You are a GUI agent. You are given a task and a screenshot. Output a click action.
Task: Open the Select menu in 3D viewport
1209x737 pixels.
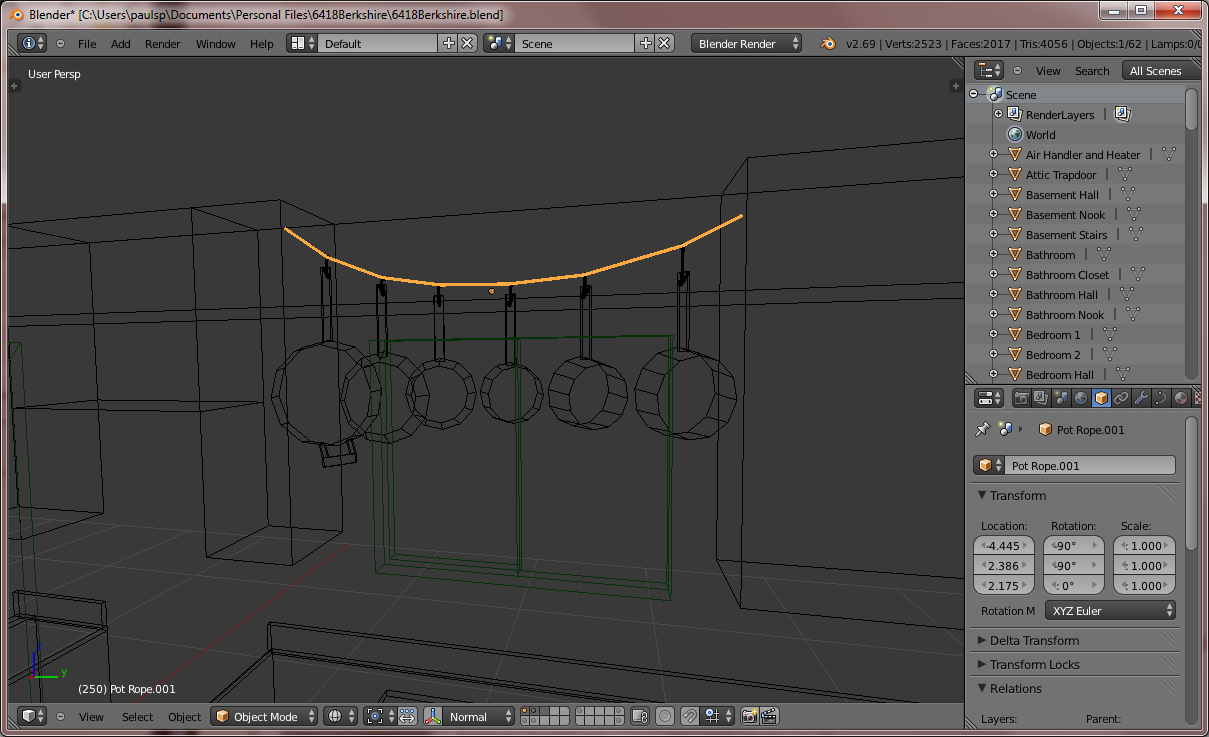coord(138,717)
